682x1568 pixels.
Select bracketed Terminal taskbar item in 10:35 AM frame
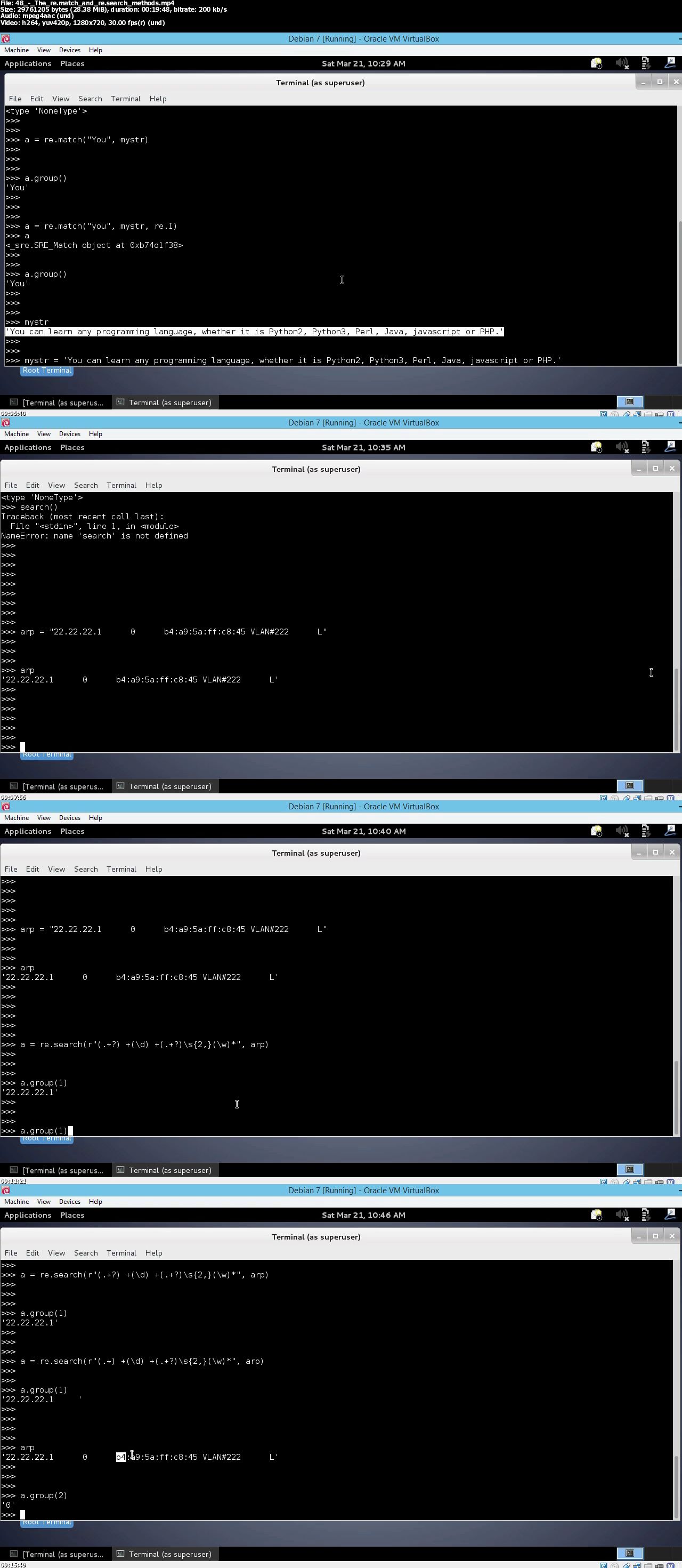click(56, 786)
